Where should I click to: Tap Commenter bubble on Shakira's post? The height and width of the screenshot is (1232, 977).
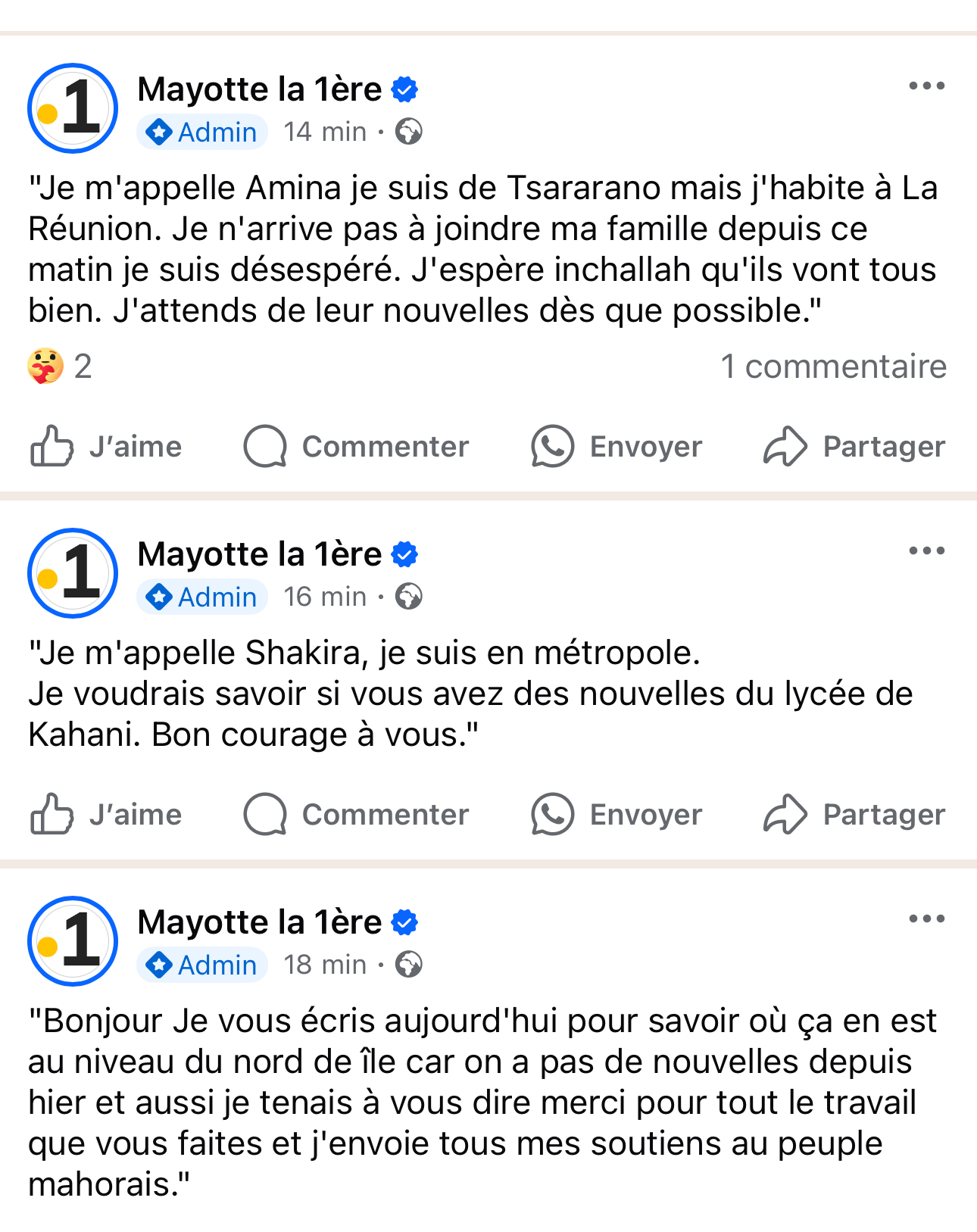point(356,815)
